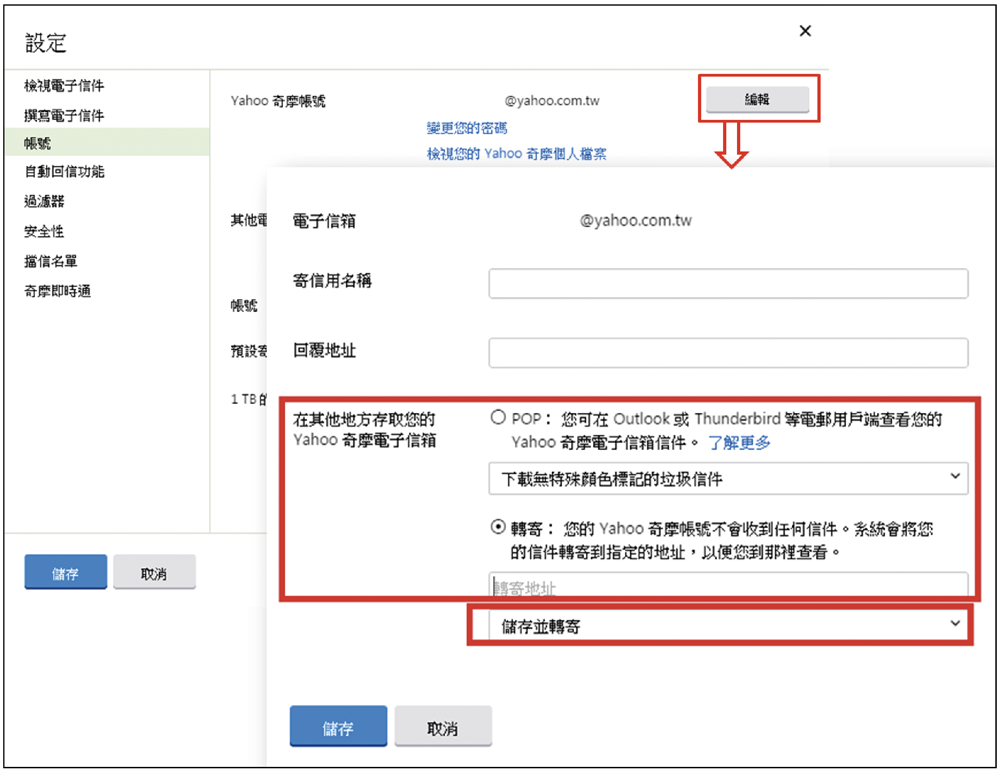Select the POP radio button
Screen dimensions: 1000x776
498,418
